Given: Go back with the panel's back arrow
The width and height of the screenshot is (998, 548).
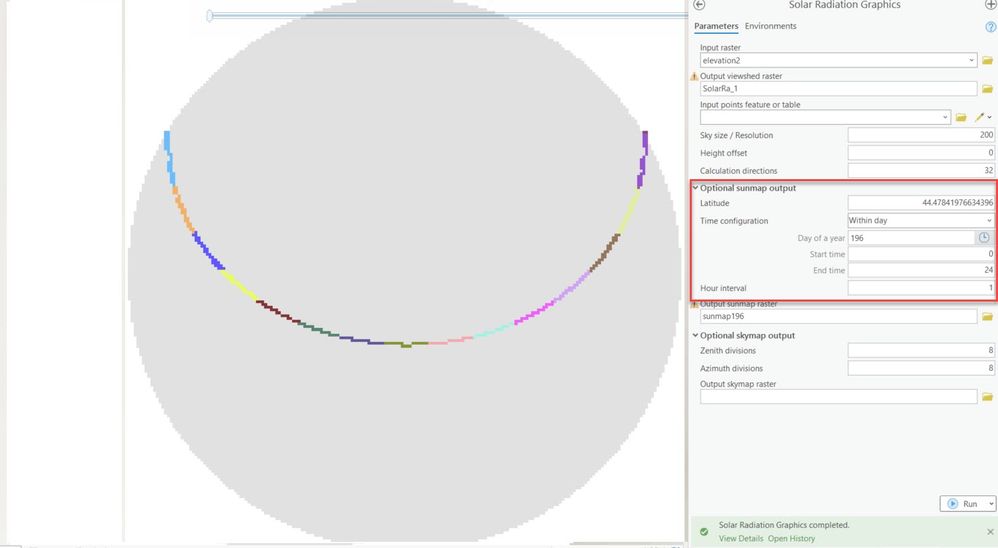Looking at the screenshot, I should coord(699,4).
